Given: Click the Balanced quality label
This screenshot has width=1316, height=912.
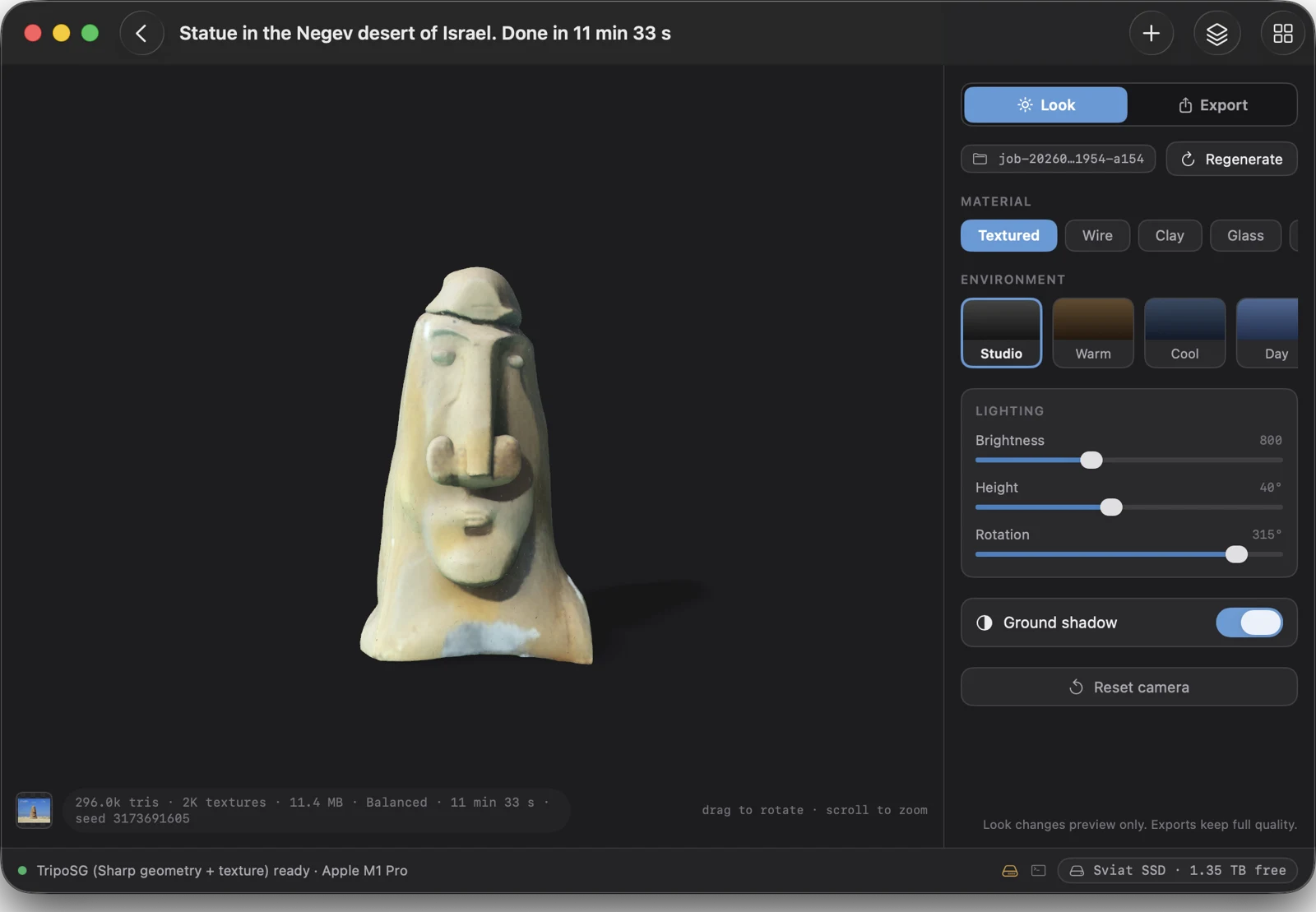Looking at the screenshot, I should (396, 802).
